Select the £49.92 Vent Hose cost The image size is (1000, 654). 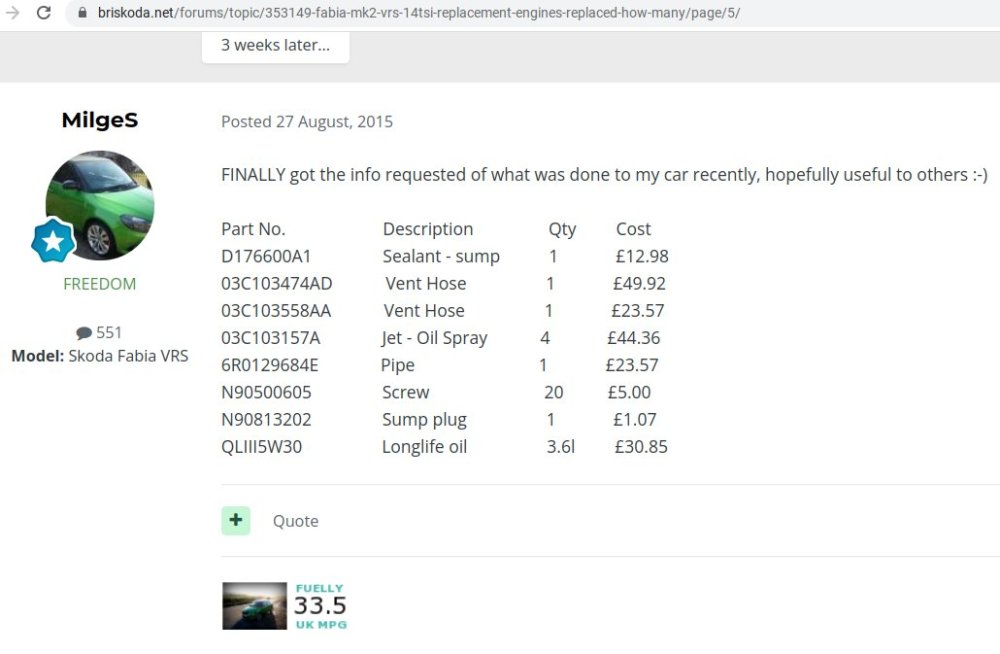[x=639, y=284]
